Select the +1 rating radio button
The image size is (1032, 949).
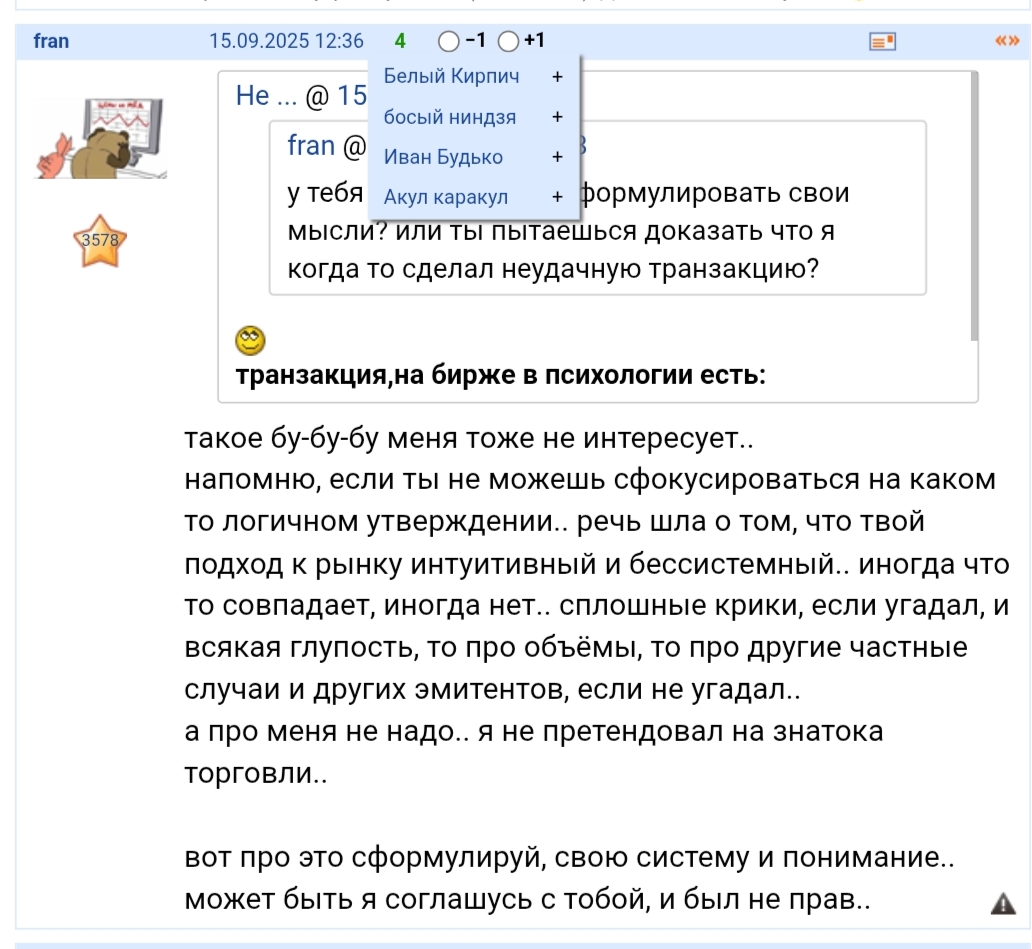(x=508, y=41)
